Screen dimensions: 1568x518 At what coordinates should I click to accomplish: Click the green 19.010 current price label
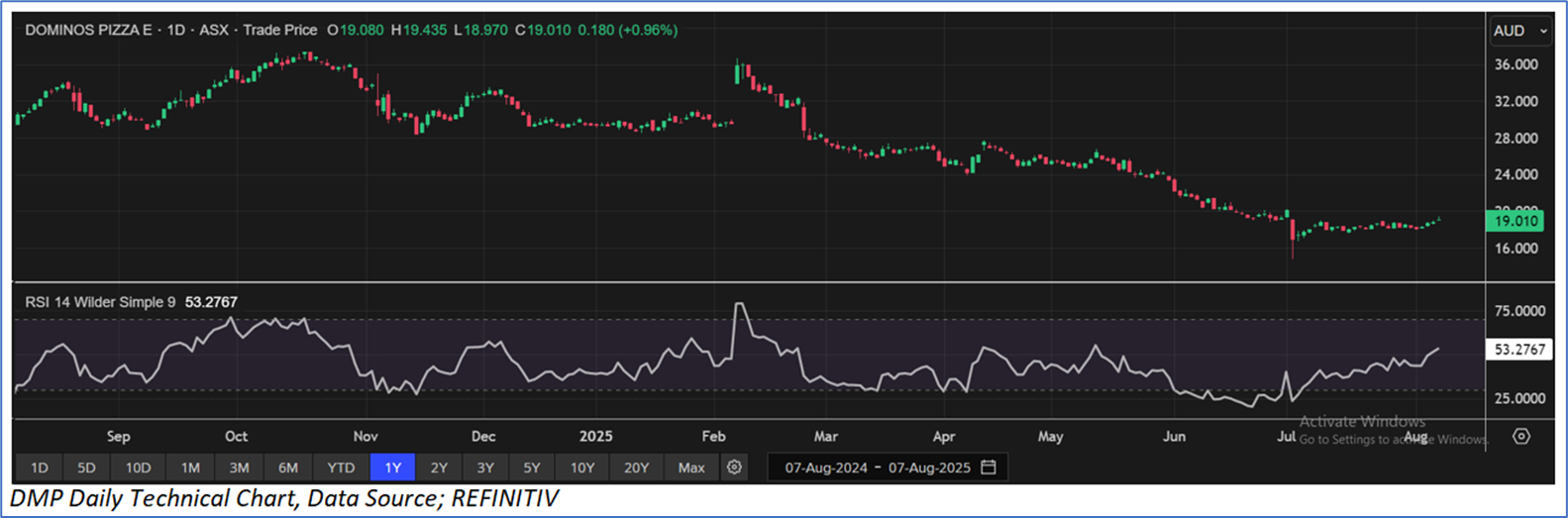click(x=1516, y=221)
